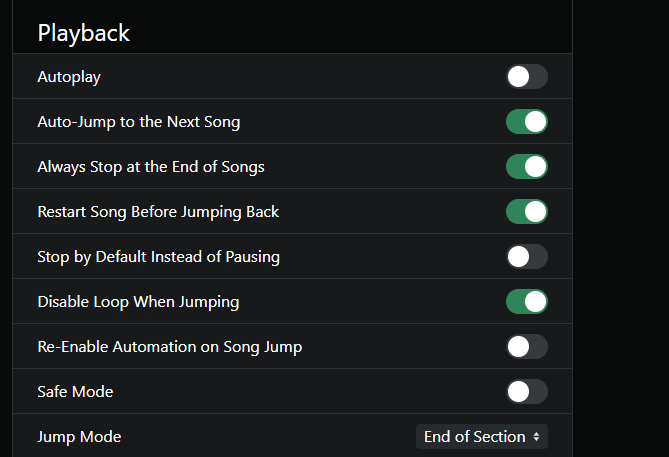Viewport: 669px width, 457px height.
Task: Enable the Stop by Default Instead of Pausing switch
Action: [527, 257]
